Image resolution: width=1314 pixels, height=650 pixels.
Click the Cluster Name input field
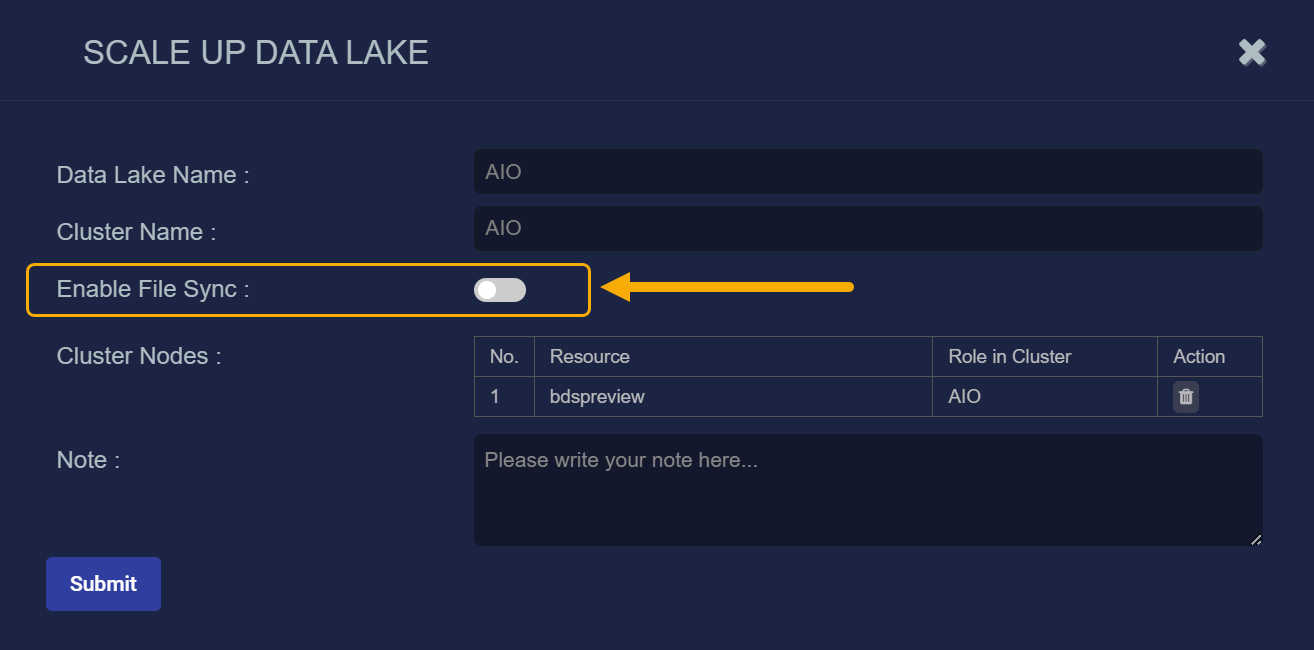pos(867,228)
